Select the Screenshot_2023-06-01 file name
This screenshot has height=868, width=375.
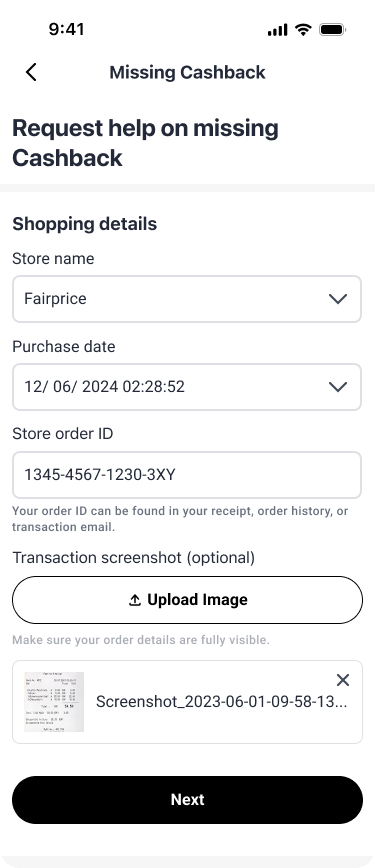222,702
